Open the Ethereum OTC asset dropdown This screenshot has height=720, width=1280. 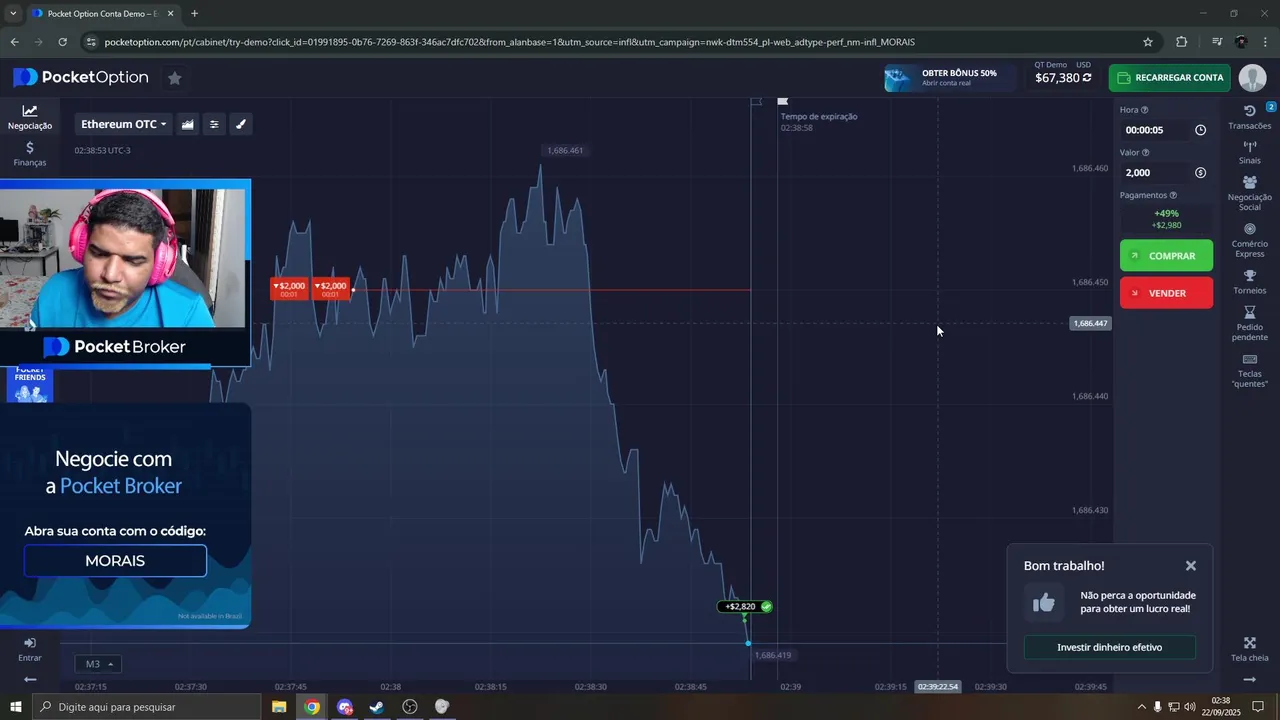tap(124, 124)
